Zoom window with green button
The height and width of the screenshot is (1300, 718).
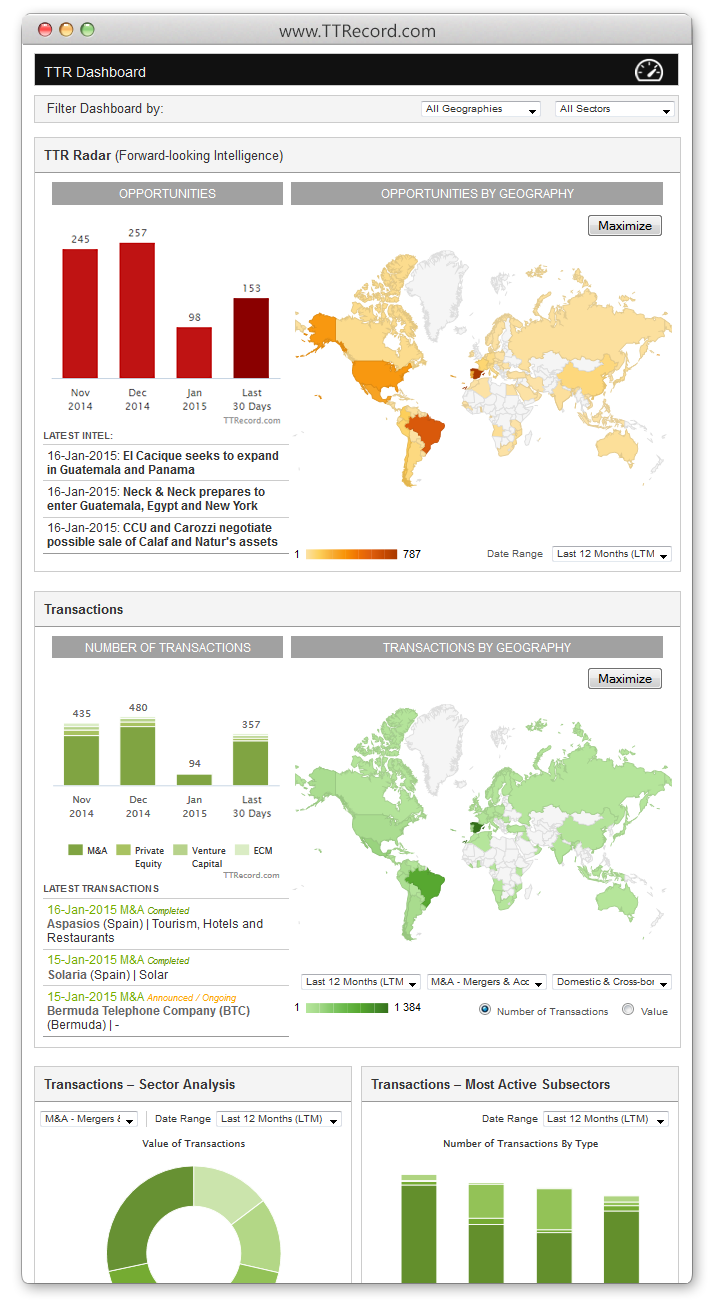coord(87,30)
